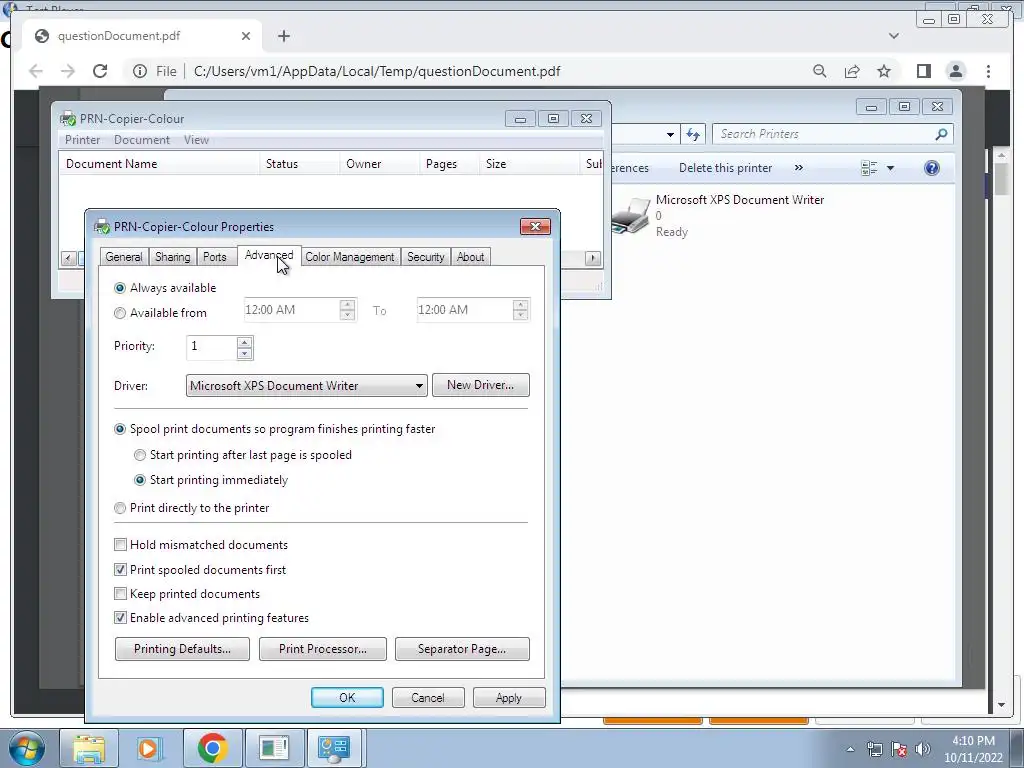The height and width of the screenshot is (768, 1024).
Task: Expand the Chrome tab search chevron
Action: tap(893, 36)
